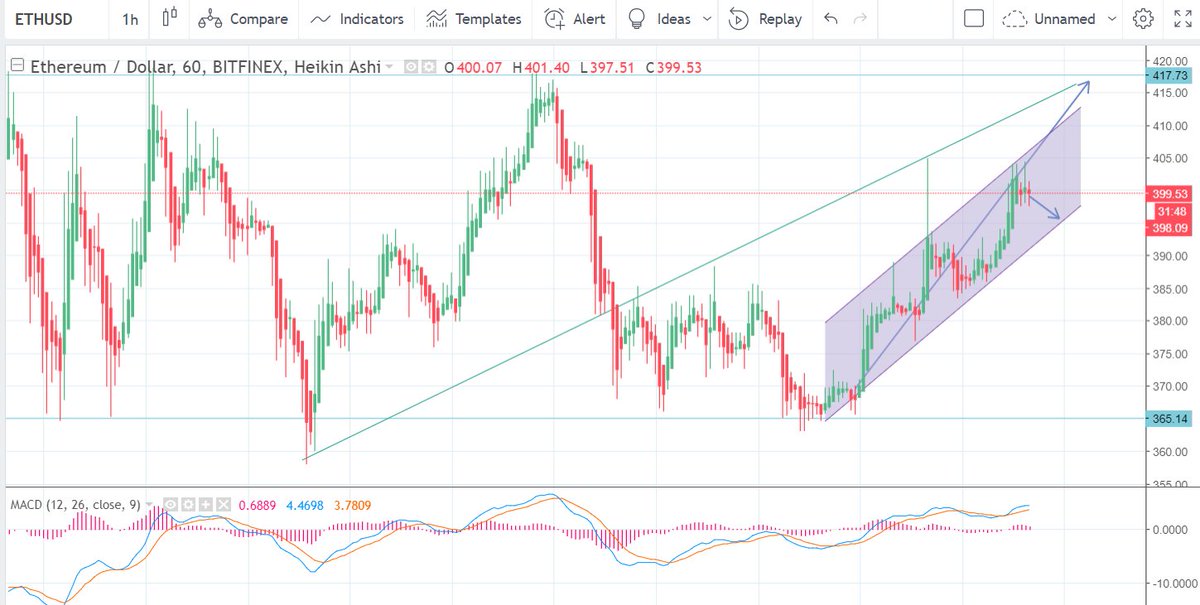Open MACD format settings gear
The width and height of the screenshot is (1200, 605).
click(x=189, y=505)
